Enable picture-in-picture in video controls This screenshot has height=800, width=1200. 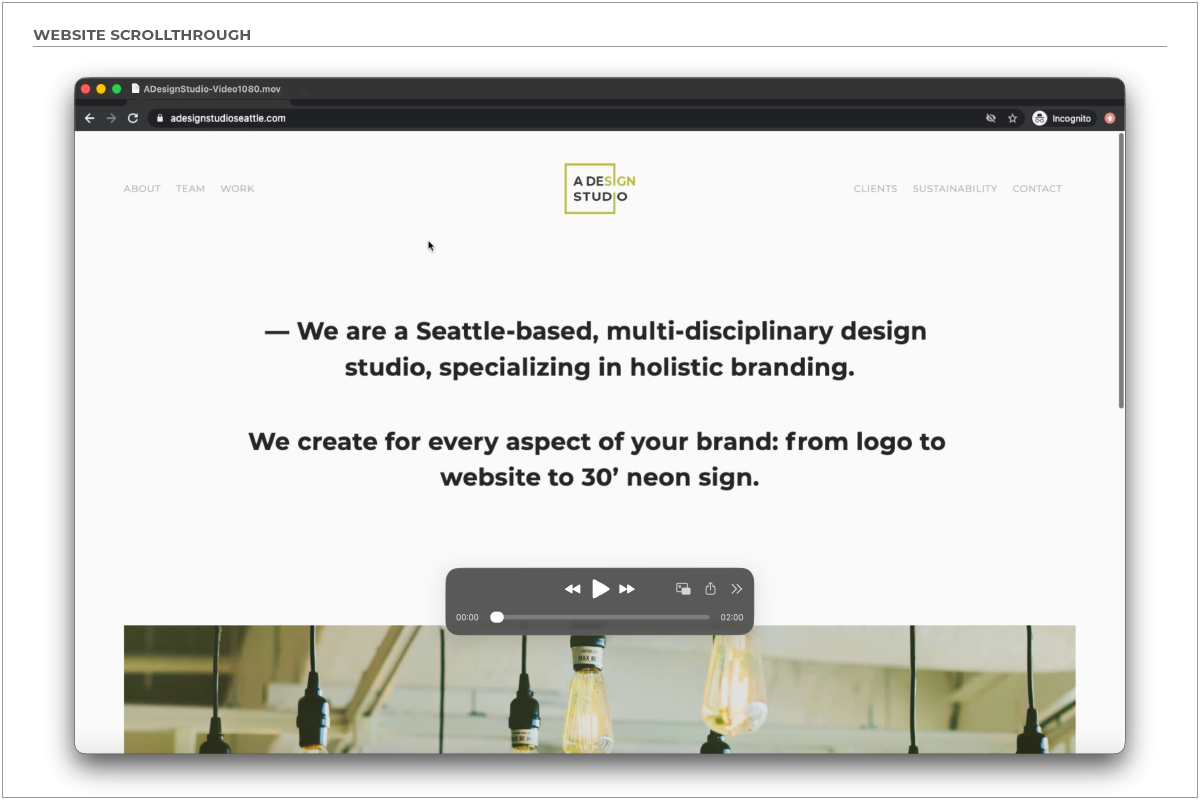tap(683, 589)
